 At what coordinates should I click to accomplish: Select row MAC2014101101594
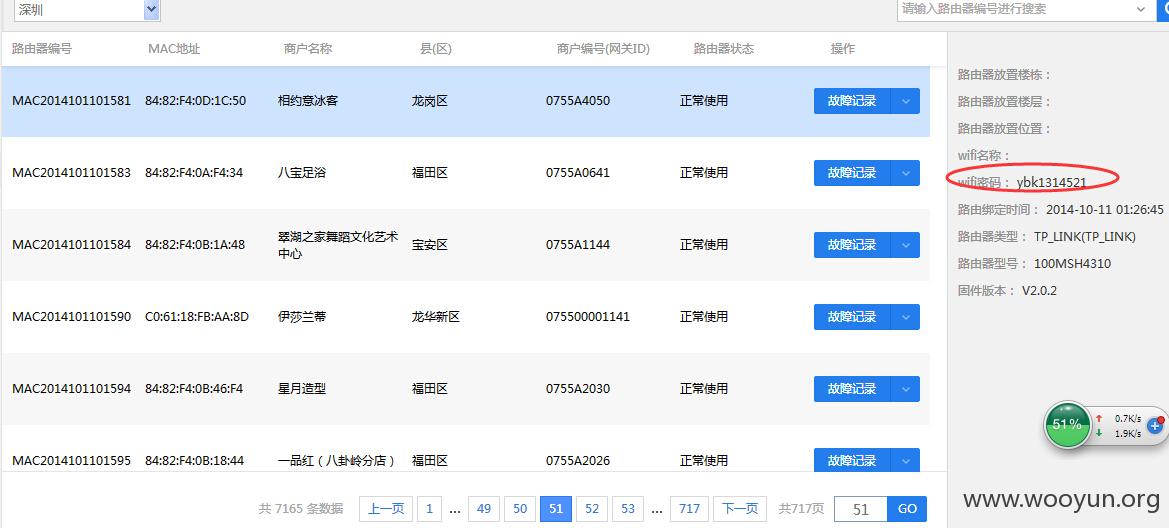465,389
